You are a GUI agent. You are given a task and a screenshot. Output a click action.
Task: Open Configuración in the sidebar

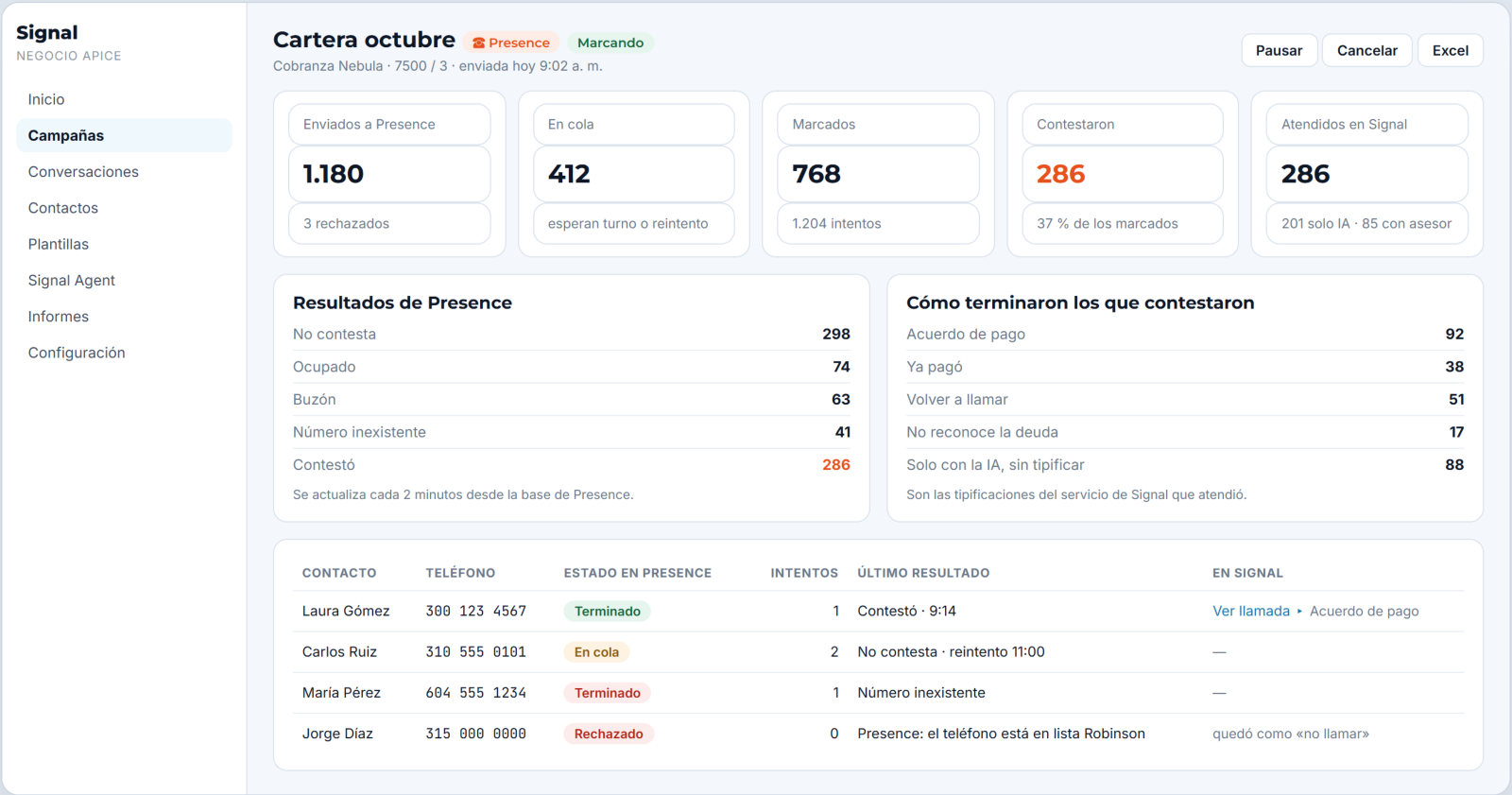coord(124,353)
